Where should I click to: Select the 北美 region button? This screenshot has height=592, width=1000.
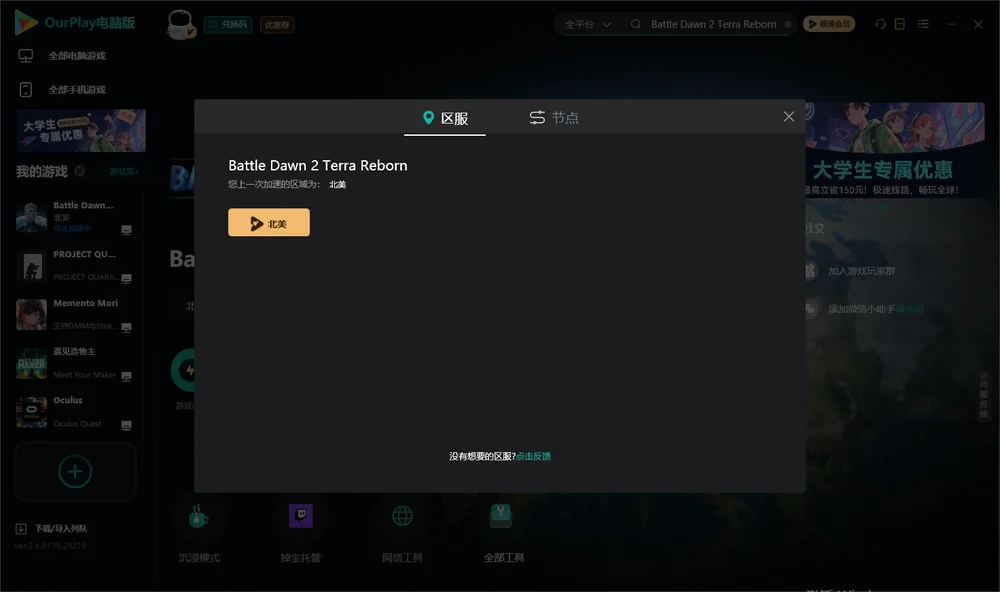click(269, 223)
